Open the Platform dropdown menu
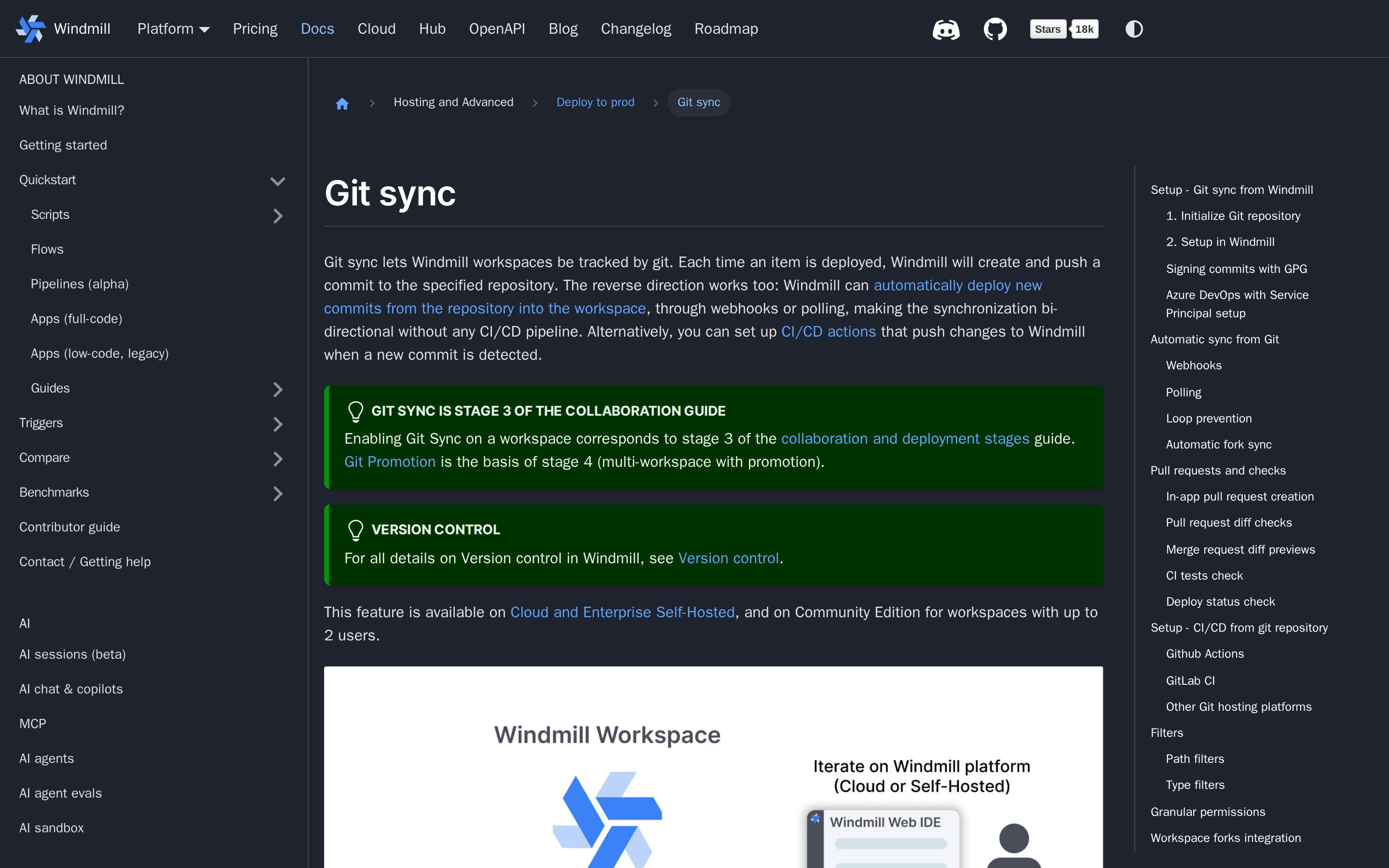The width and height of the screenshot is (1389, 868). click(x=173, y=29)
